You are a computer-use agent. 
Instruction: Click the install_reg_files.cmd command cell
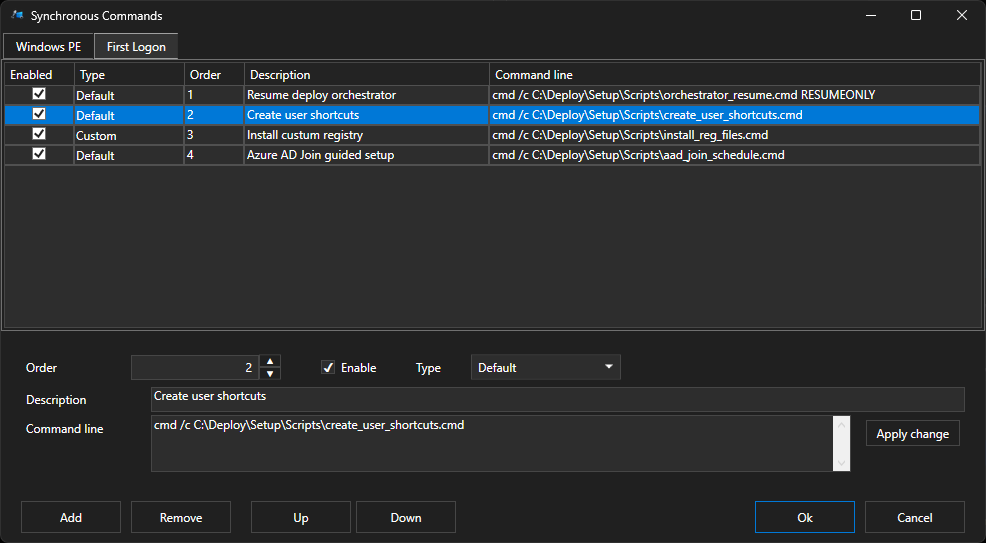click(x=734, y=135)
